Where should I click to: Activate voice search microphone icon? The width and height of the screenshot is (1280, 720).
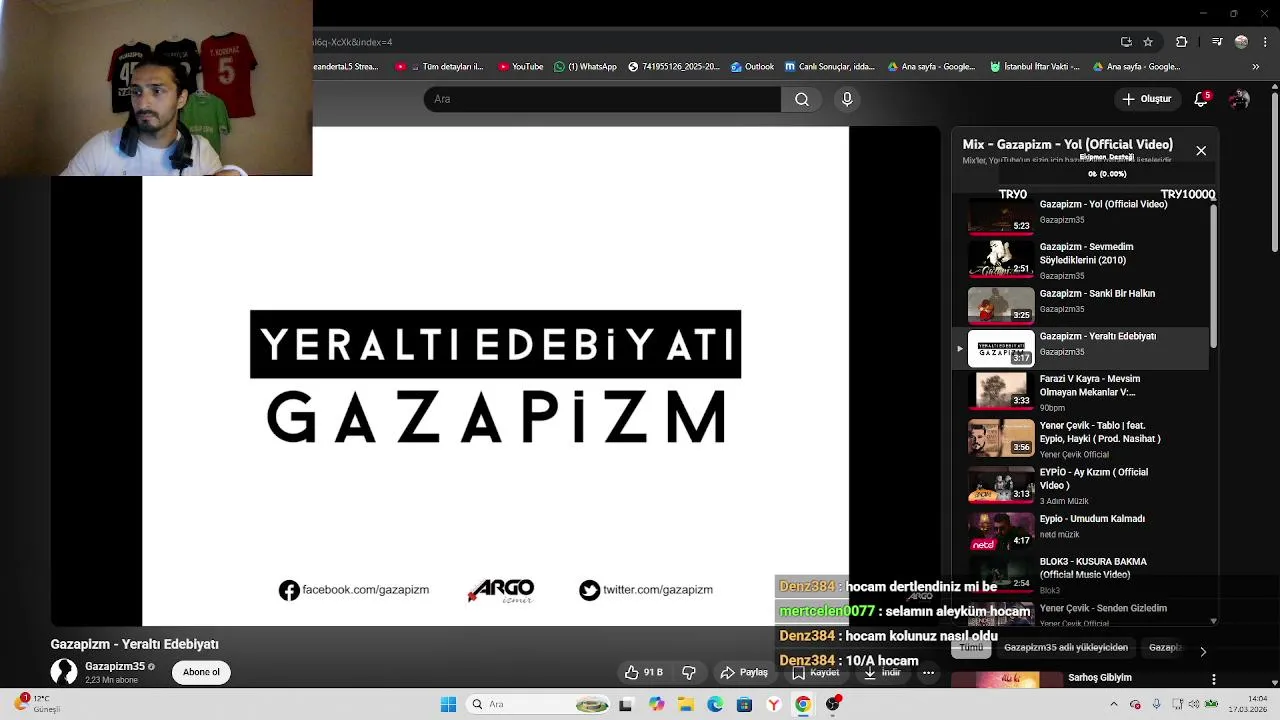[x=847, y=99]
